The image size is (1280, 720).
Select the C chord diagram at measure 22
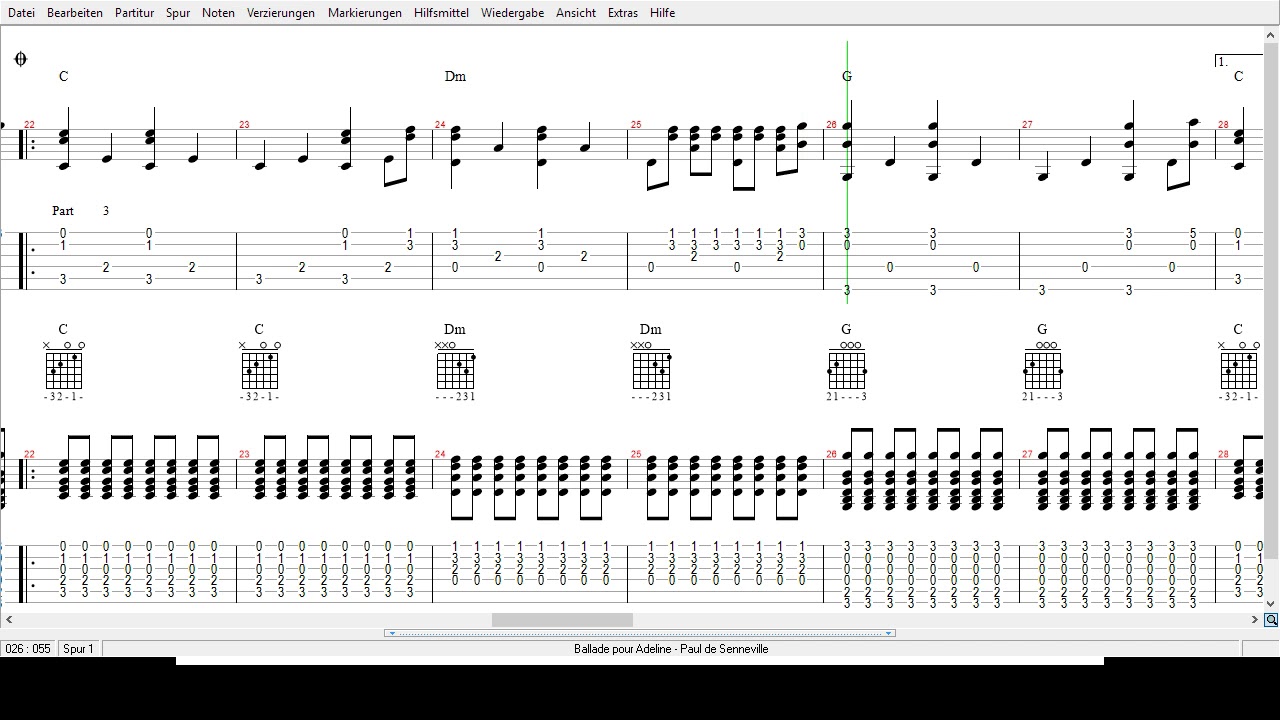[x=63, y=370]
